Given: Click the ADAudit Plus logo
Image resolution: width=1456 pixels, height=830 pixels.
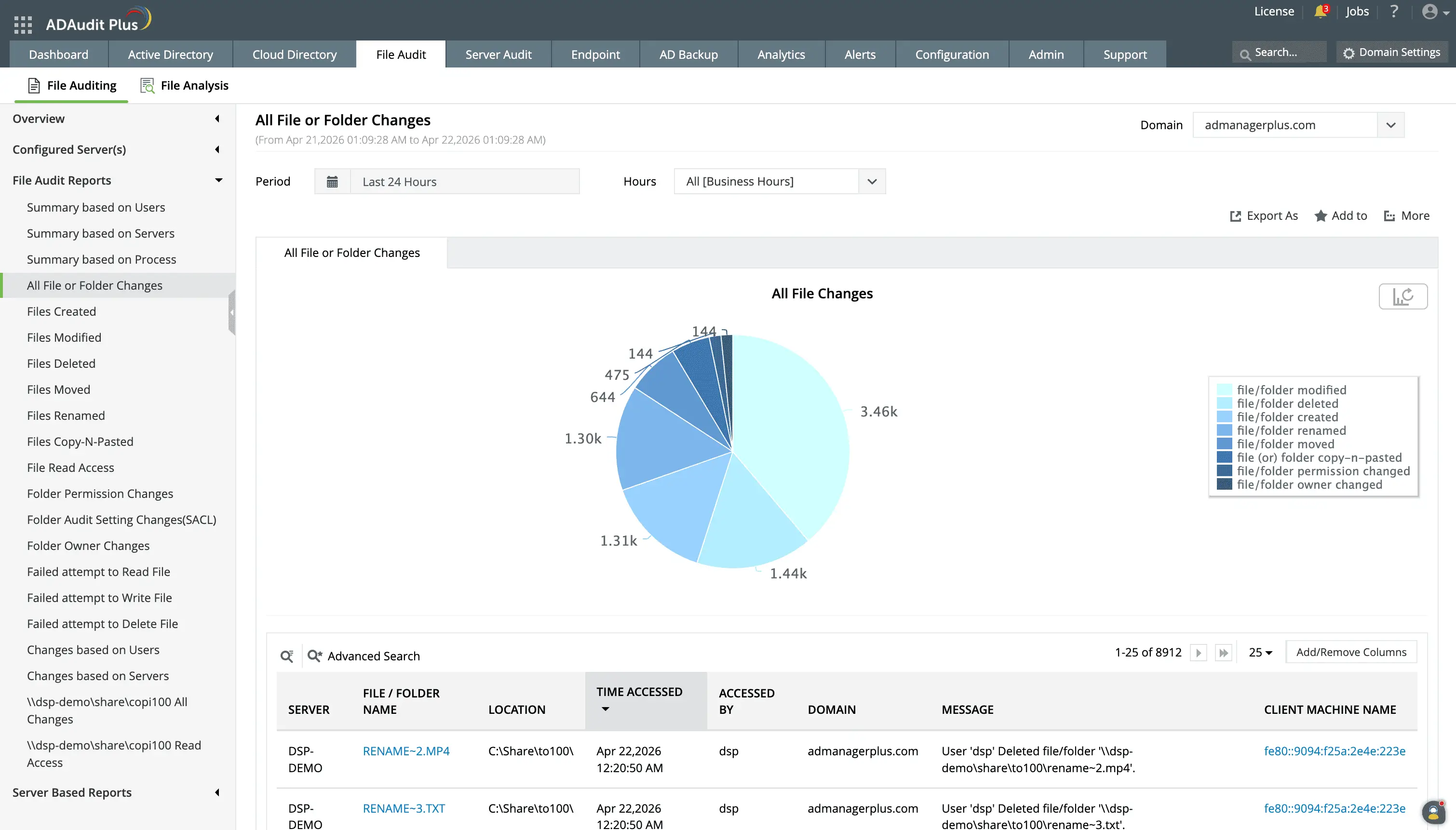Looking at the screenshot, I should tap(98, 20).
